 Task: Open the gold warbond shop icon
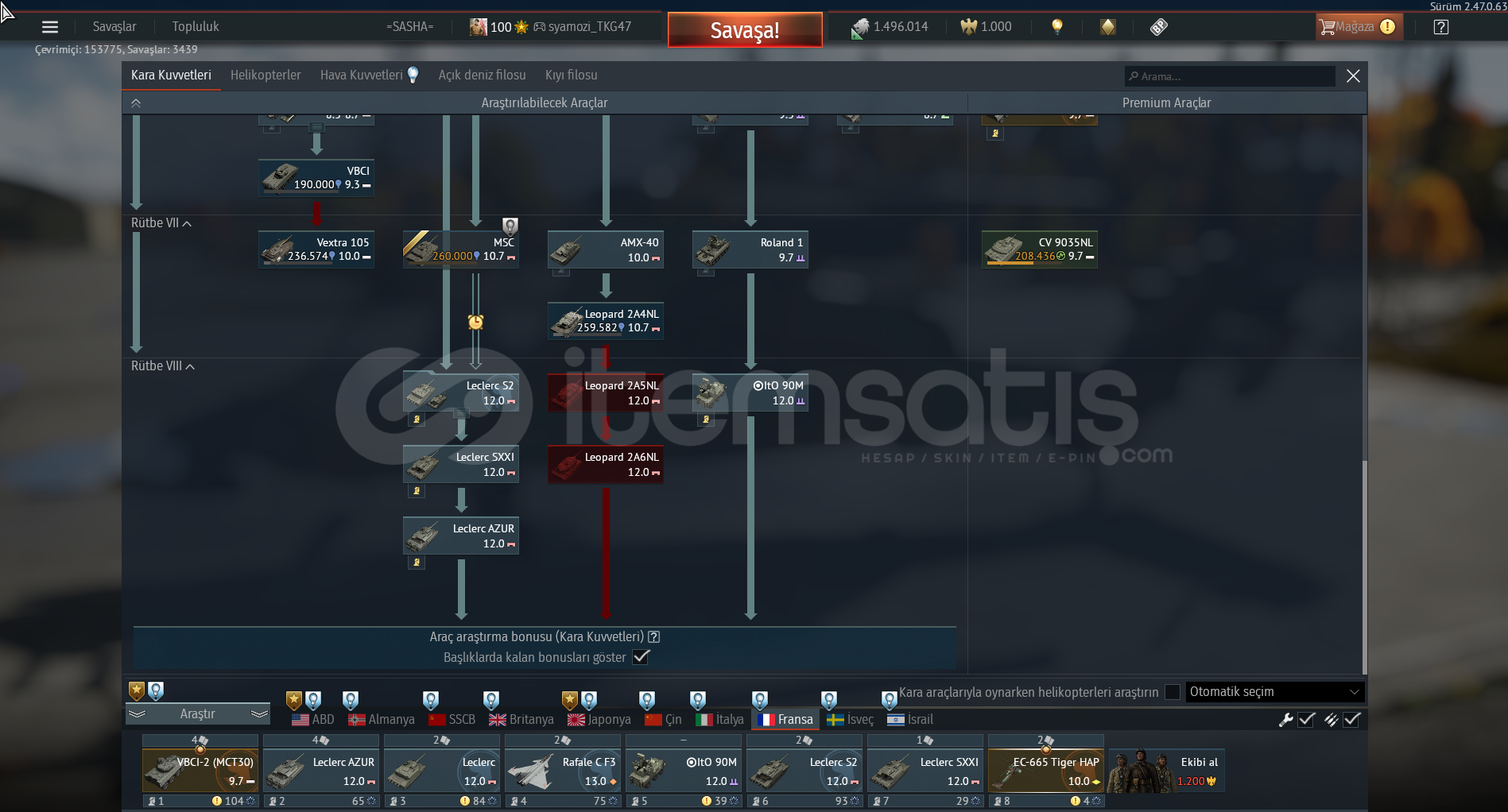1108,27
